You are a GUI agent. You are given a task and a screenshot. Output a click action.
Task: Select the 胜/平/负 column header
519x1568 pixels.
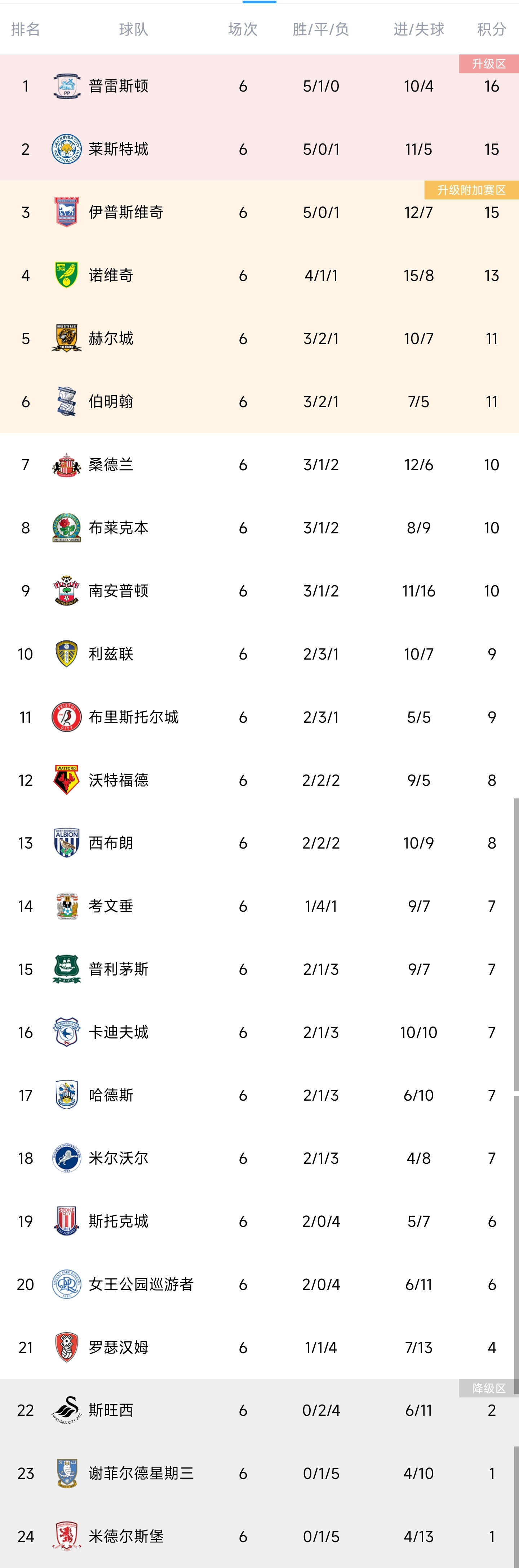(x=321, y=29)
